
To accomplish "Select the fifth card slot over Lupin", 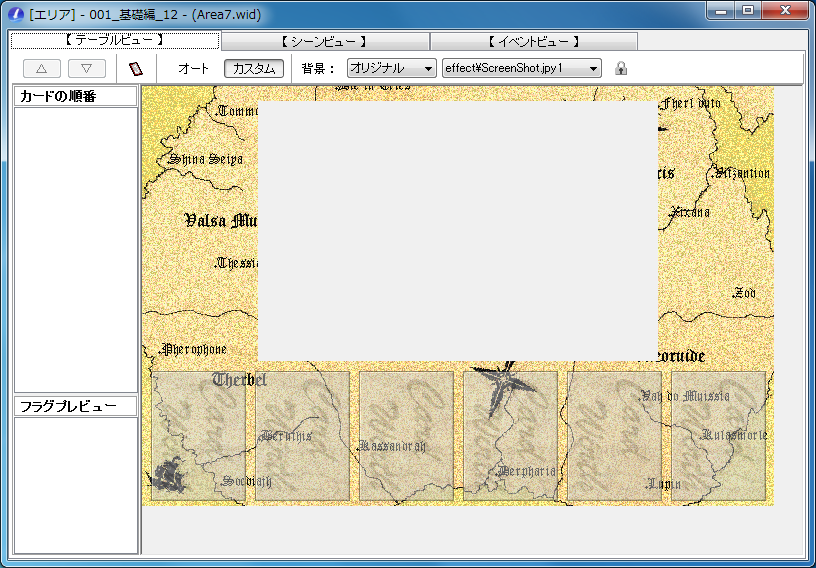I will pos(615,436).
